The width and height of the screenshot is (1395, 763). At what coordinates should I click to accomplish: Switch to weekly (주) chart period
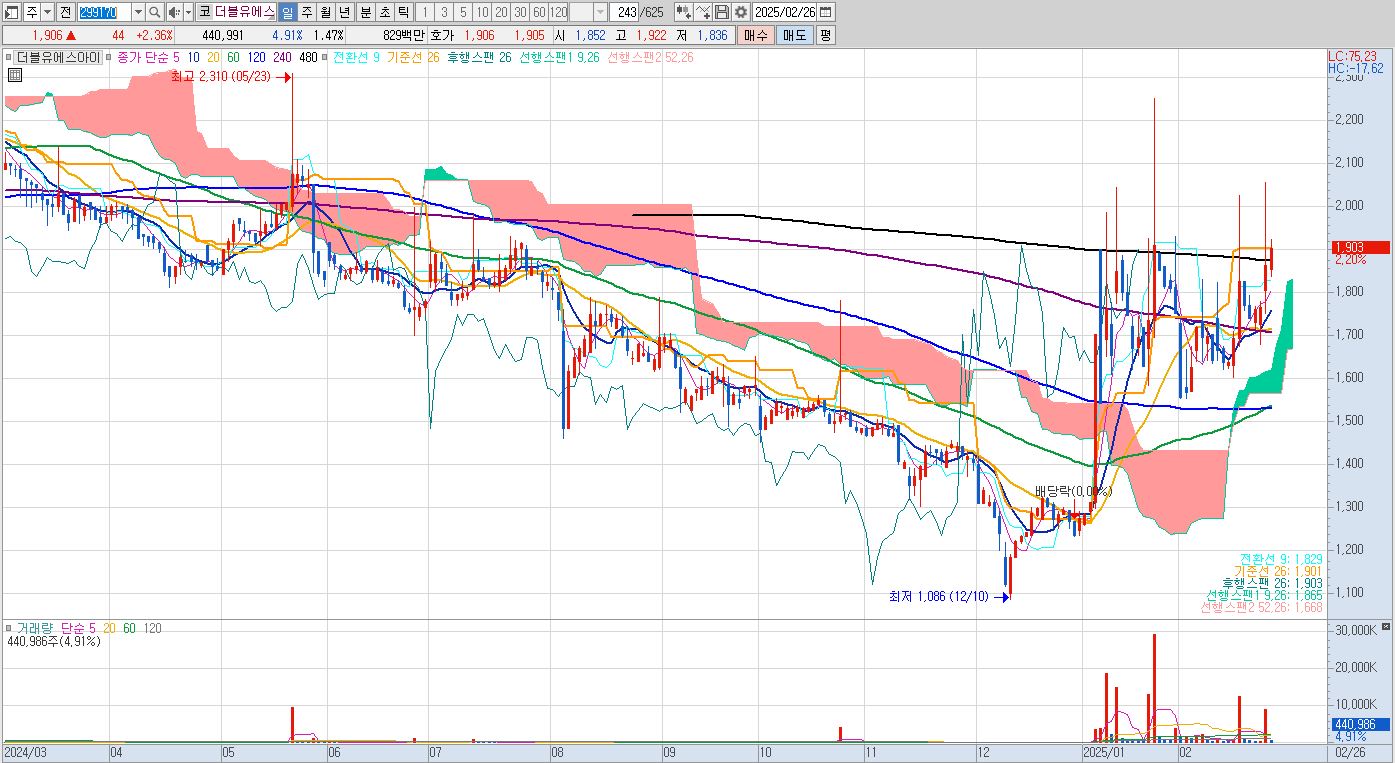pyautogui.click(x=307, y=12)
